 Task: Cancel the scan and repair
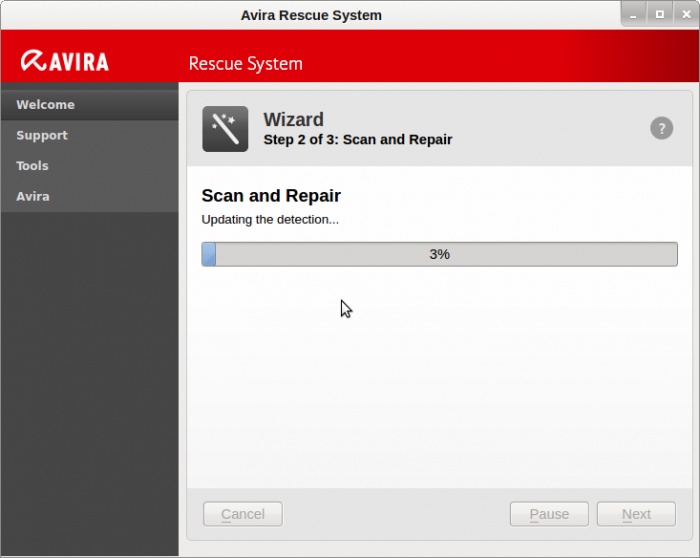pyautogui.click(x=243, y=514)
